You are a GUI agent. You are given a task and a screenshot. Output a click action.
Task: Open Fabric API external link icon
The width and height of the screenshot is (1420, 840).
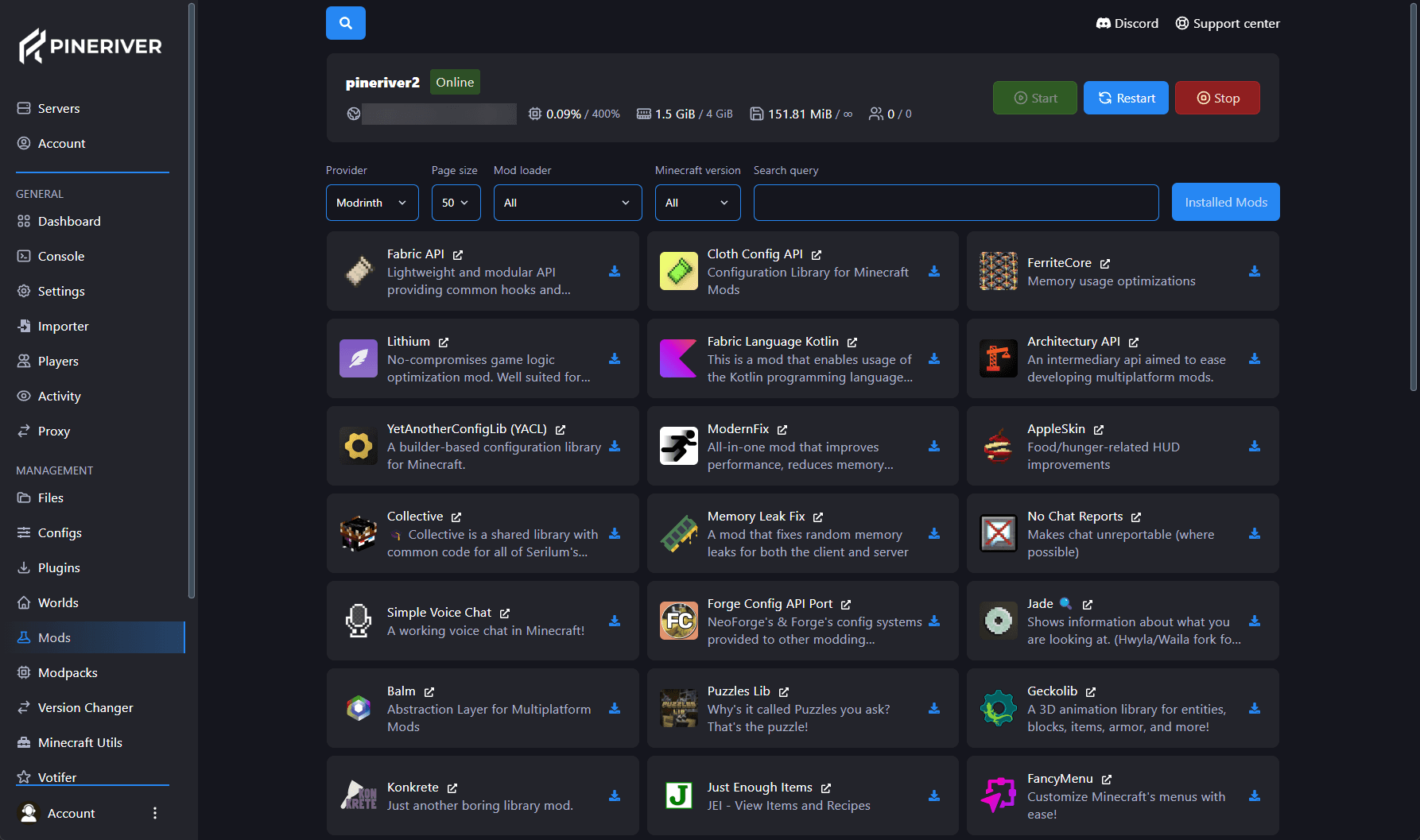[458, 255]
